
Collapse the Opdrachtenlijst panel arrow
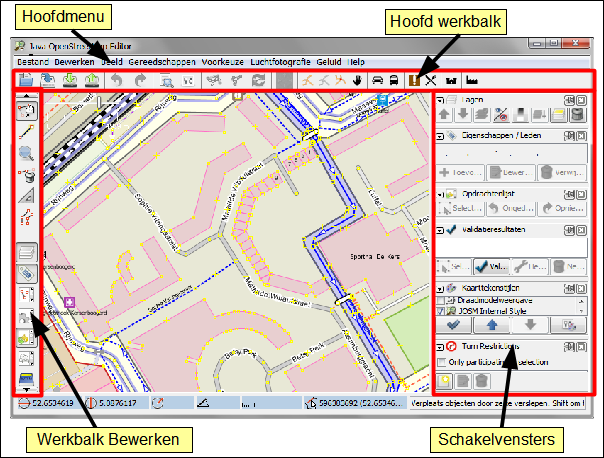click(440, 195)
